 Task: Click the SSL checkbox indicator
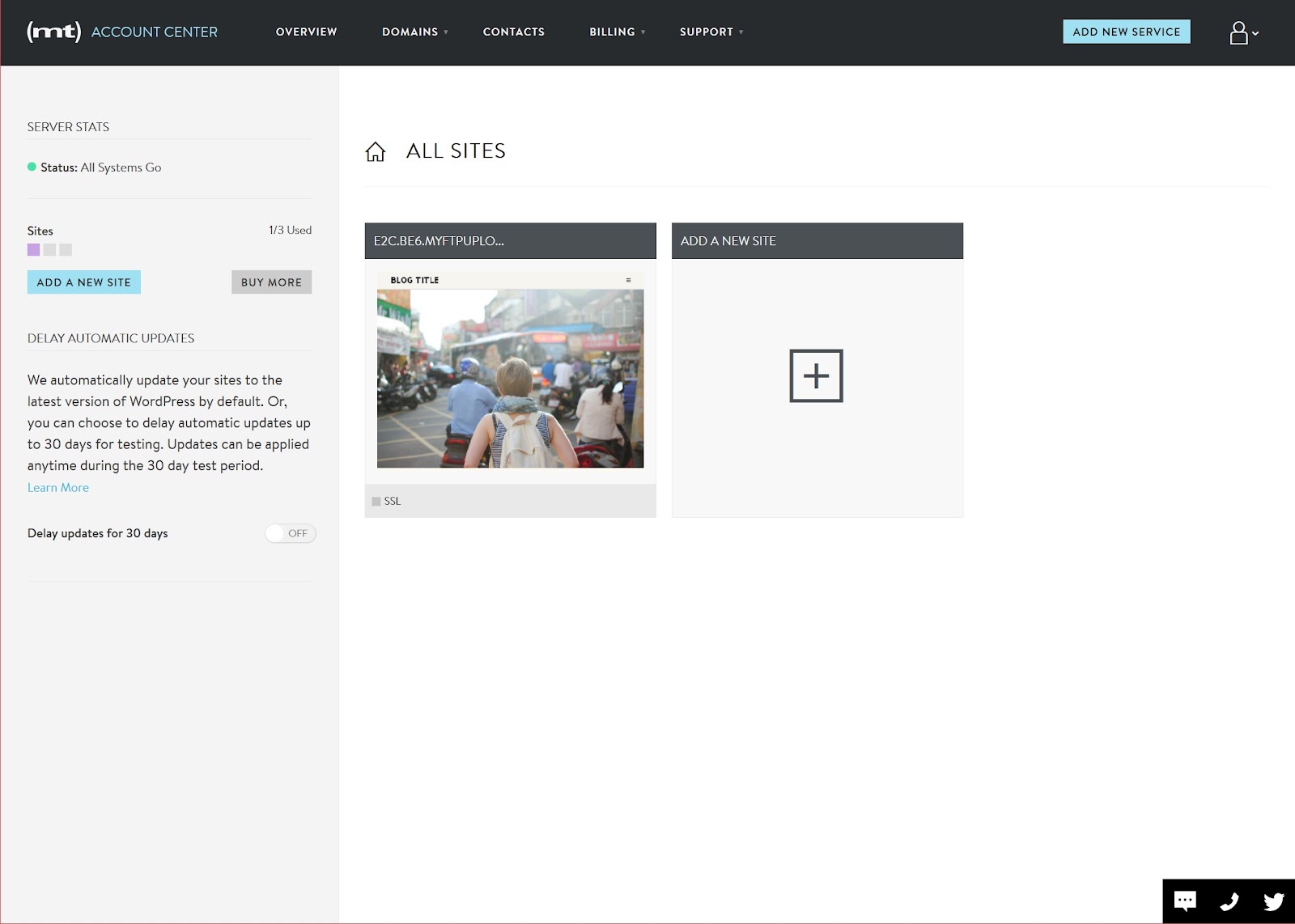[x=376, y=502]
